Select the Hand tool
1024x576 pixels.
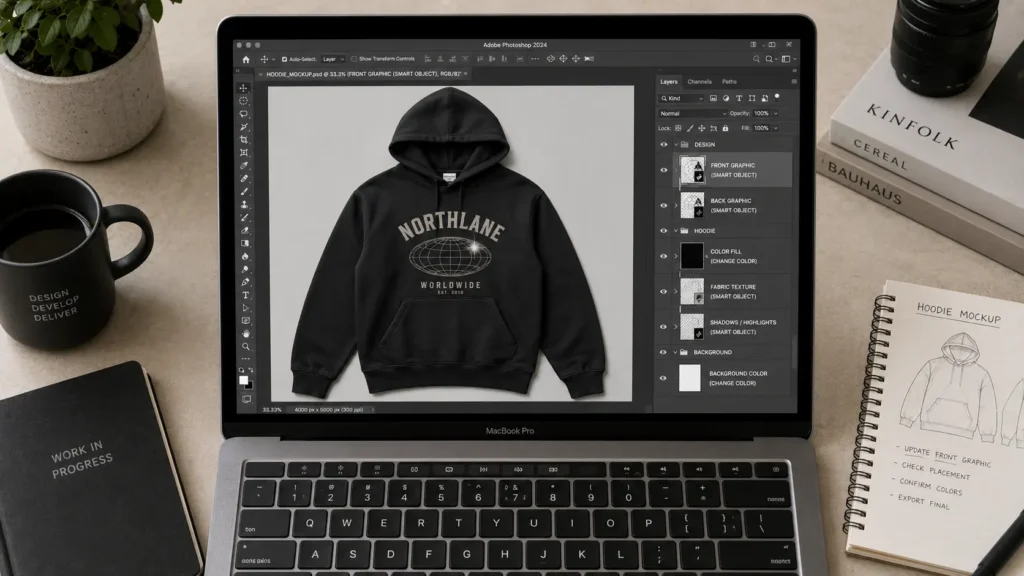click(246, 334)
